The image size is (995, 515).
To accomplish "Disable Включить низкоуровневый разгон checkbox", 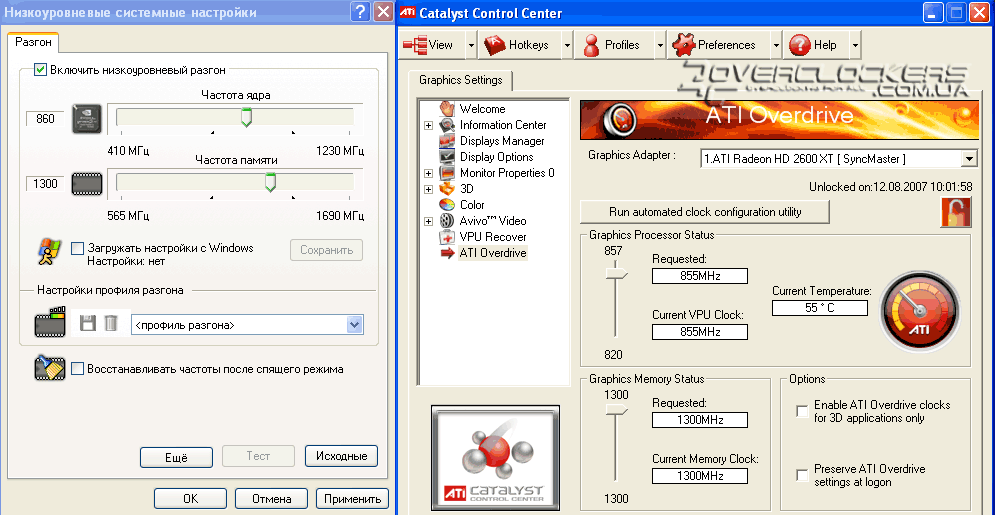I will click(41, 70).
